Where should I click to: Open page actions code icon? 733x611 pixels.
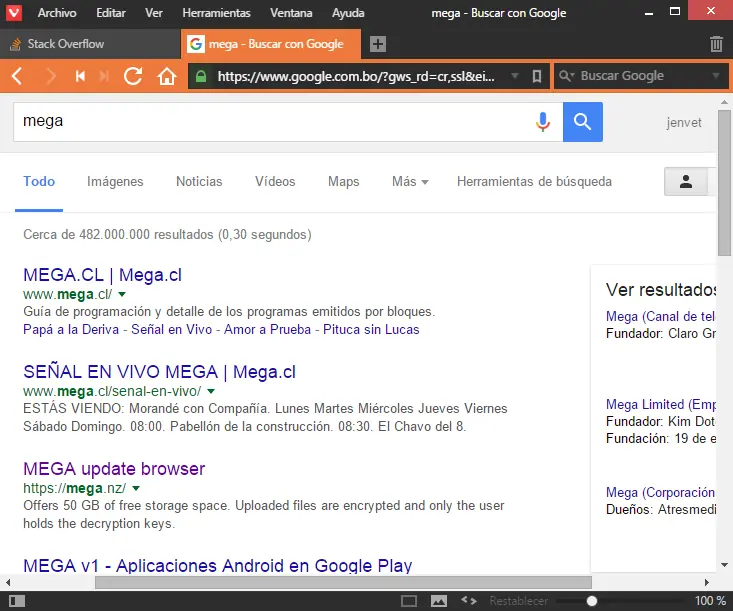tap(469, 601)
